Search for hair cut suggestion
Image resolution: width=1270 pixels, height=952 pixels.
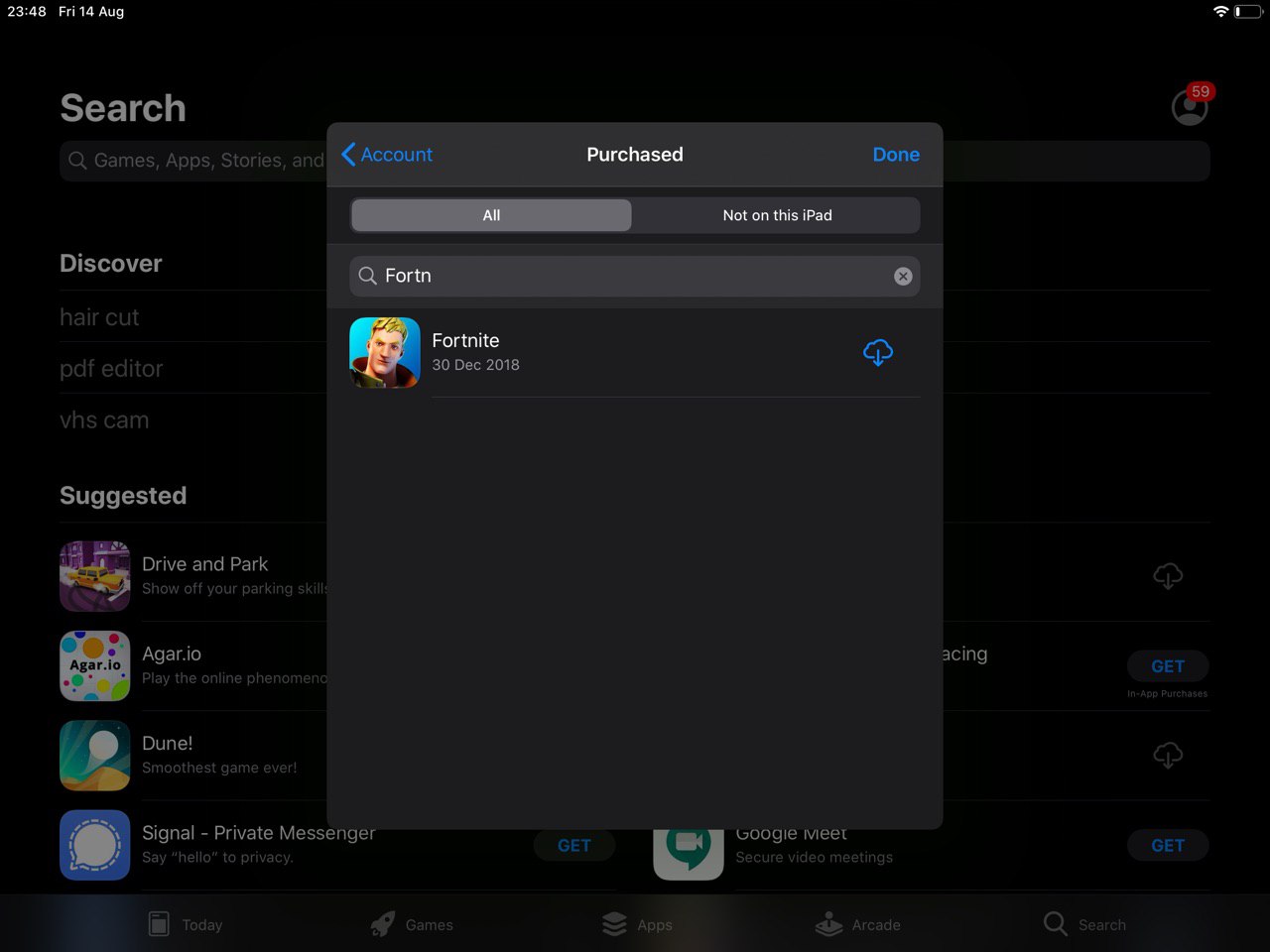pos(99,317)
